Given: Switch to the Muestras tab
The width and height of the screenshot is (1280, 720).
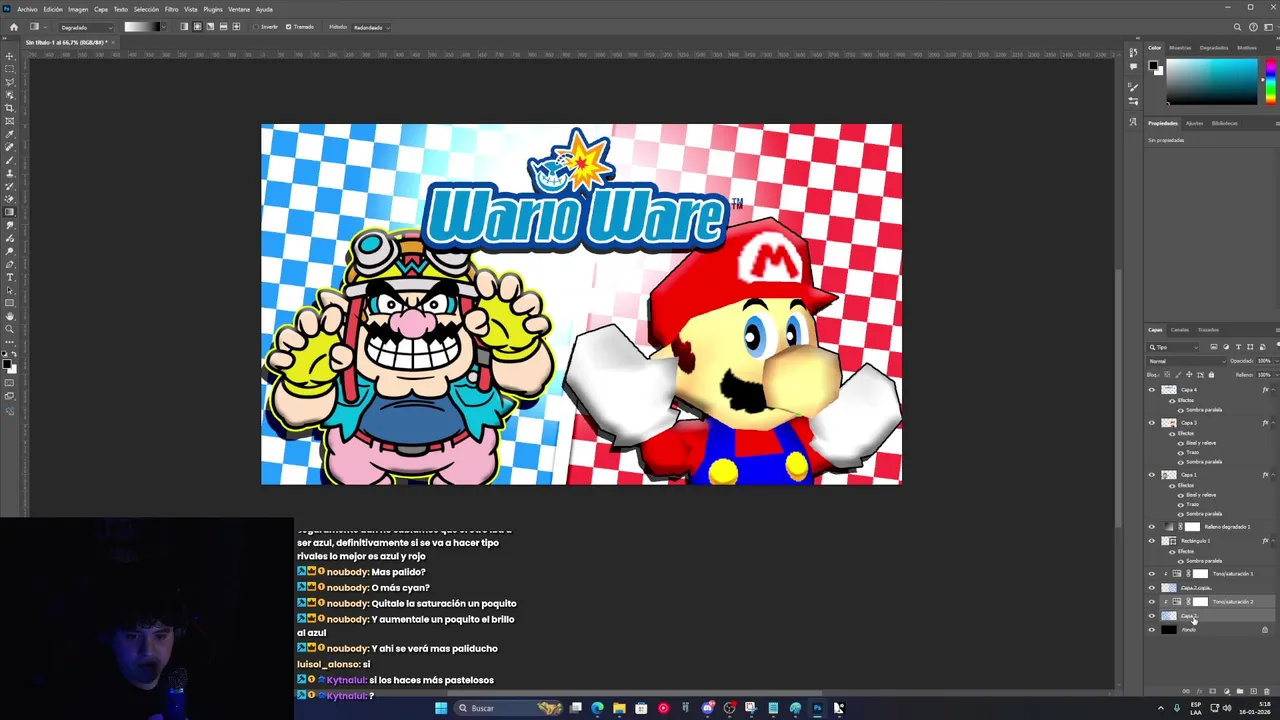Looking at the screenshot, I should (x=1180, y=47).
